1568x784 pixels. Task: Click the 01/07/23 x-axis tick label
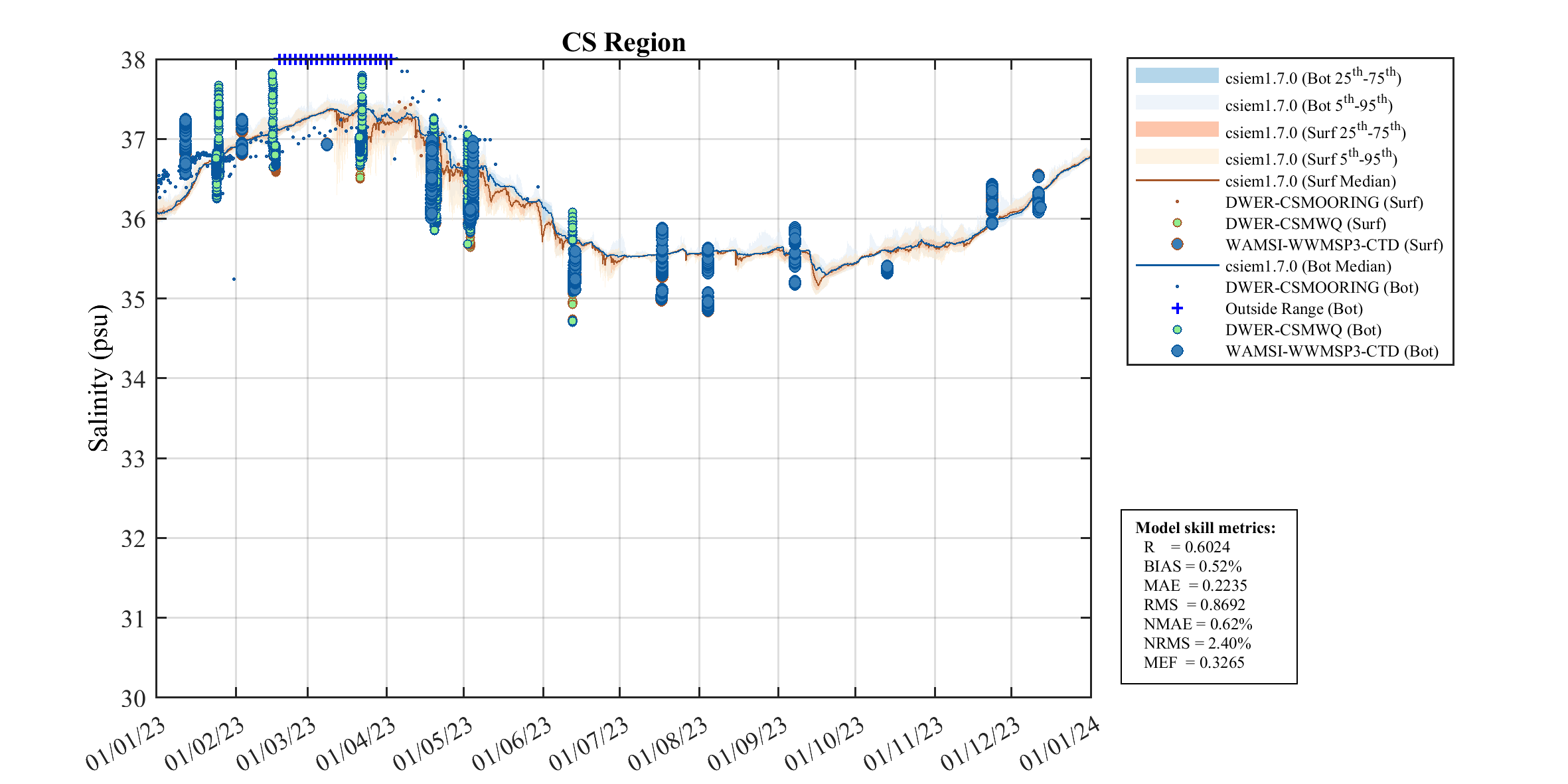[589, 744]
